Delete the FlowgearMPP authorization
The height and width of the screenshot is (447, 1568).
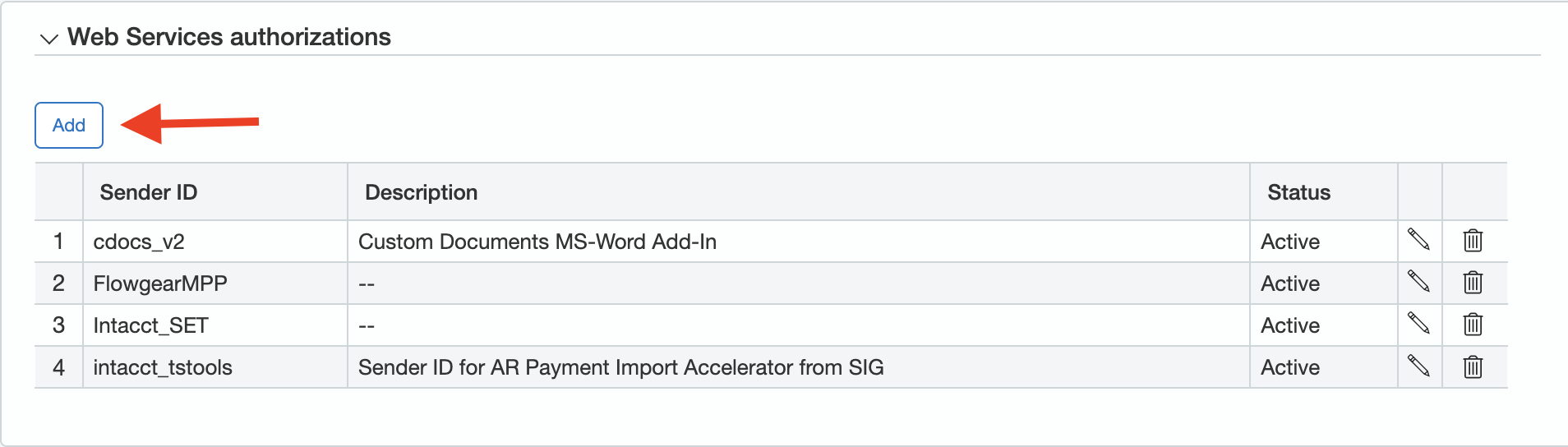click(x=1473, y=283)
